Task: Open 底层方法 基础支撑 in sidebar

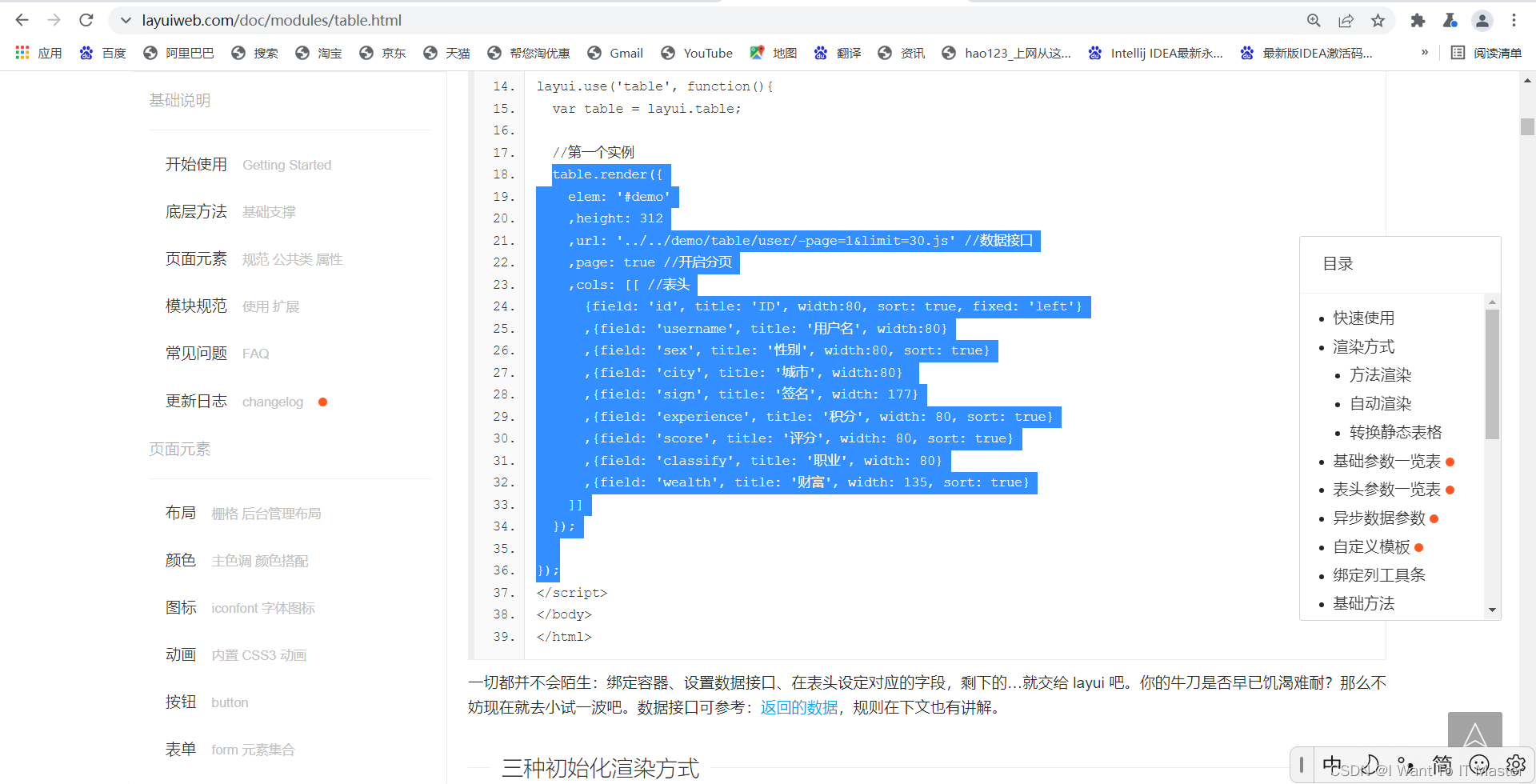Action: pyautogui.click(x=230, y=212)
